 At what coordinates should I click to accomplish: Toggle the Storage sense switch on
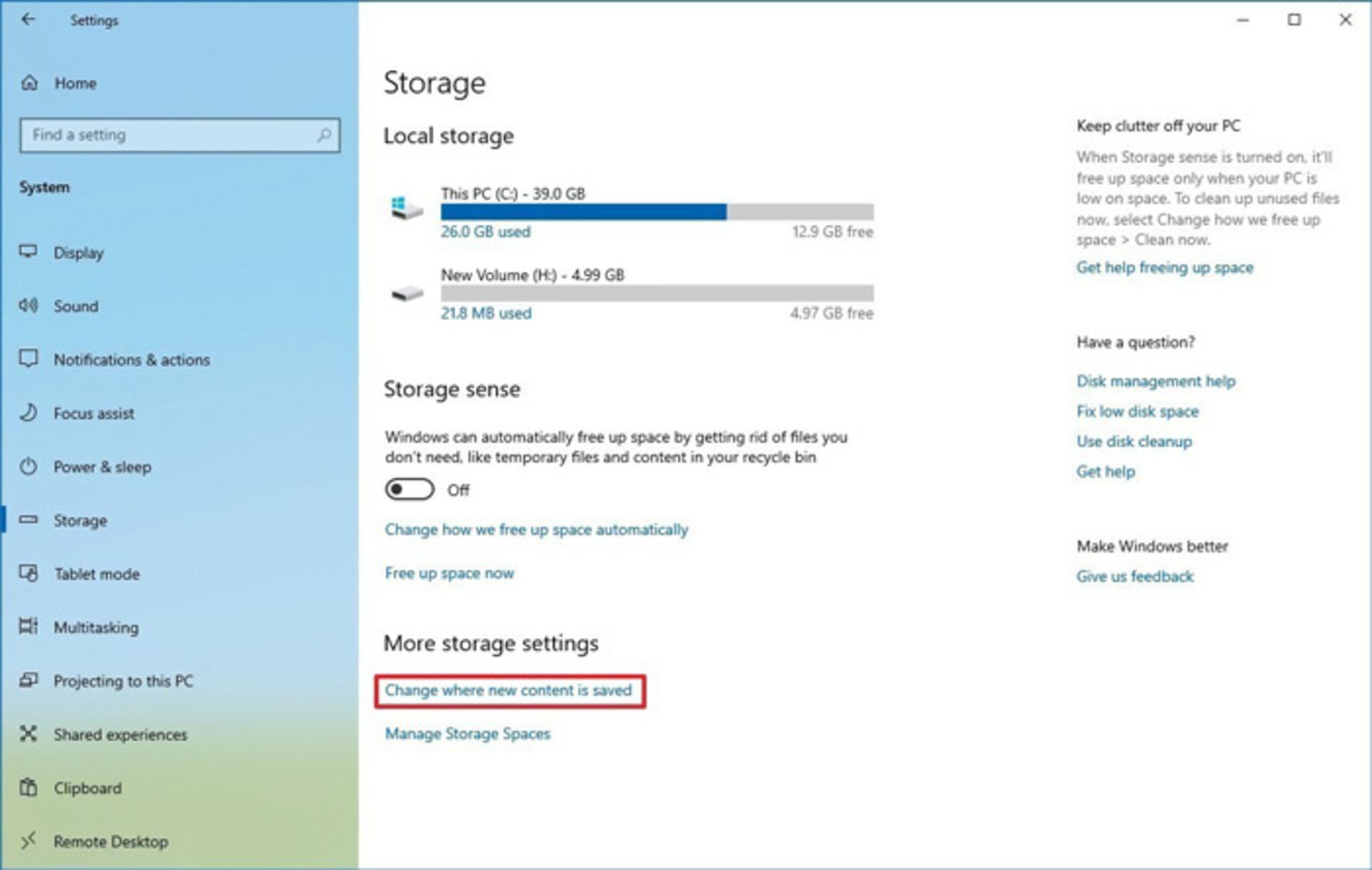click(x=409, y=489)
